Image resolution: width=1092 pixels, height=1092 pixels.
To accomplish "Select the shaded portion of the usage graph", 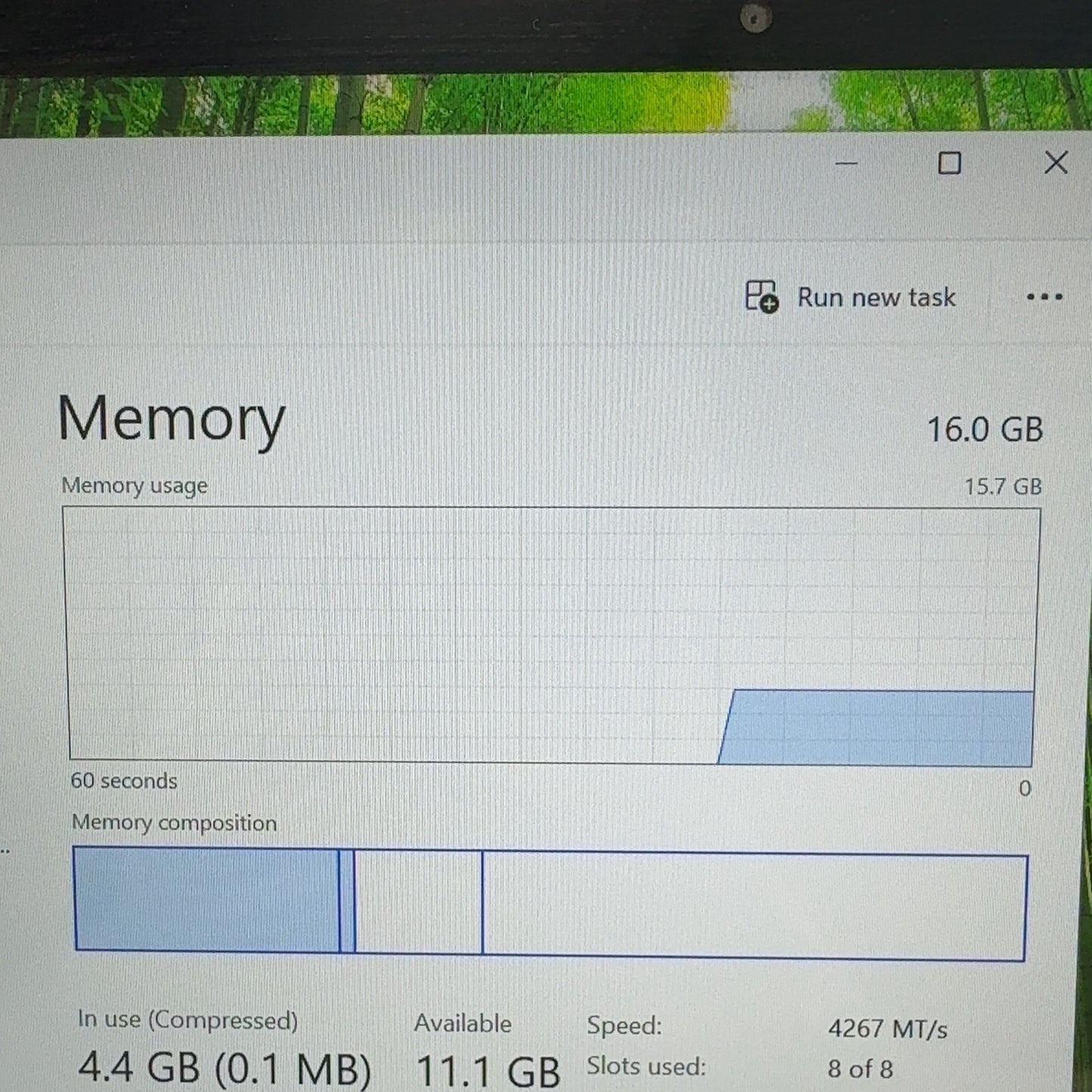I will [x=877, y=727].
